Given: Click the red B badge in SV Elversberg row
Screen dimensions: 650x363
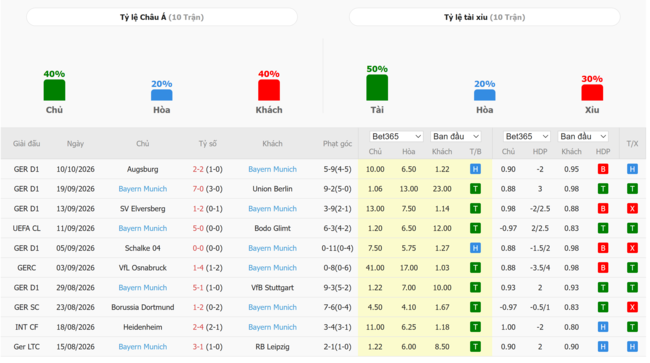Looking at the screenshot, I should pos(603,208).
